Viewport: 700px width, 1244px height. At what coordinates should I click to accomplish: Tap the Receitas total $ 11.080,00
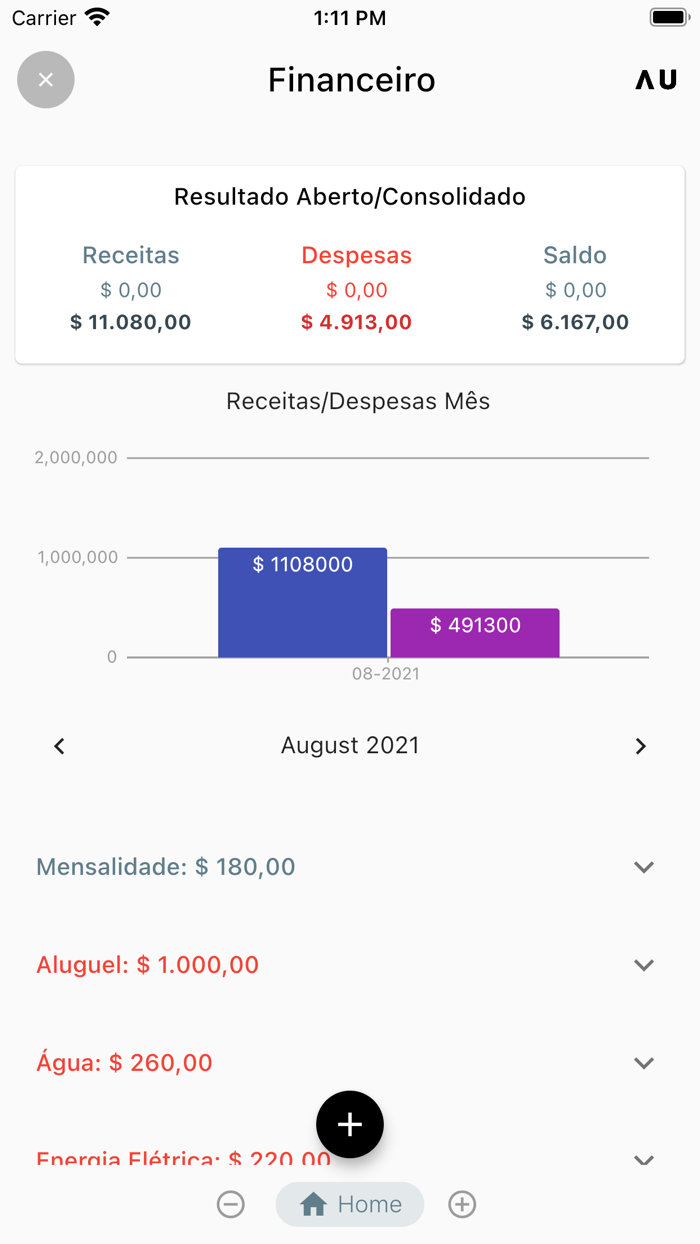pos(131,322)
